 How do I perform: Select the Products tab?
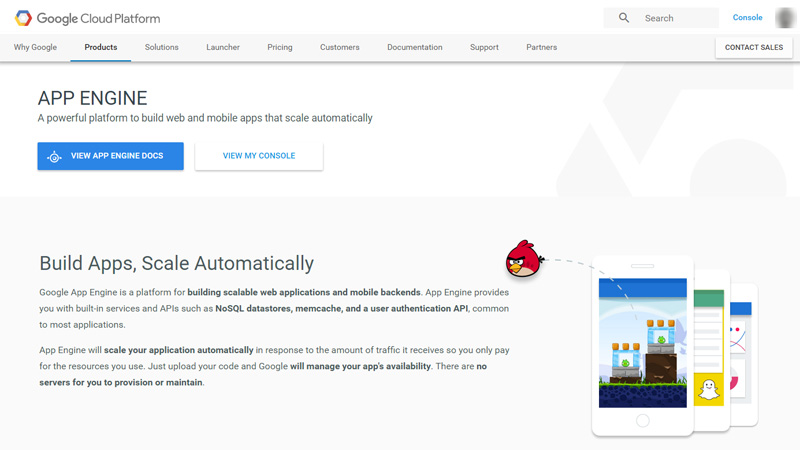coord(101,47)
